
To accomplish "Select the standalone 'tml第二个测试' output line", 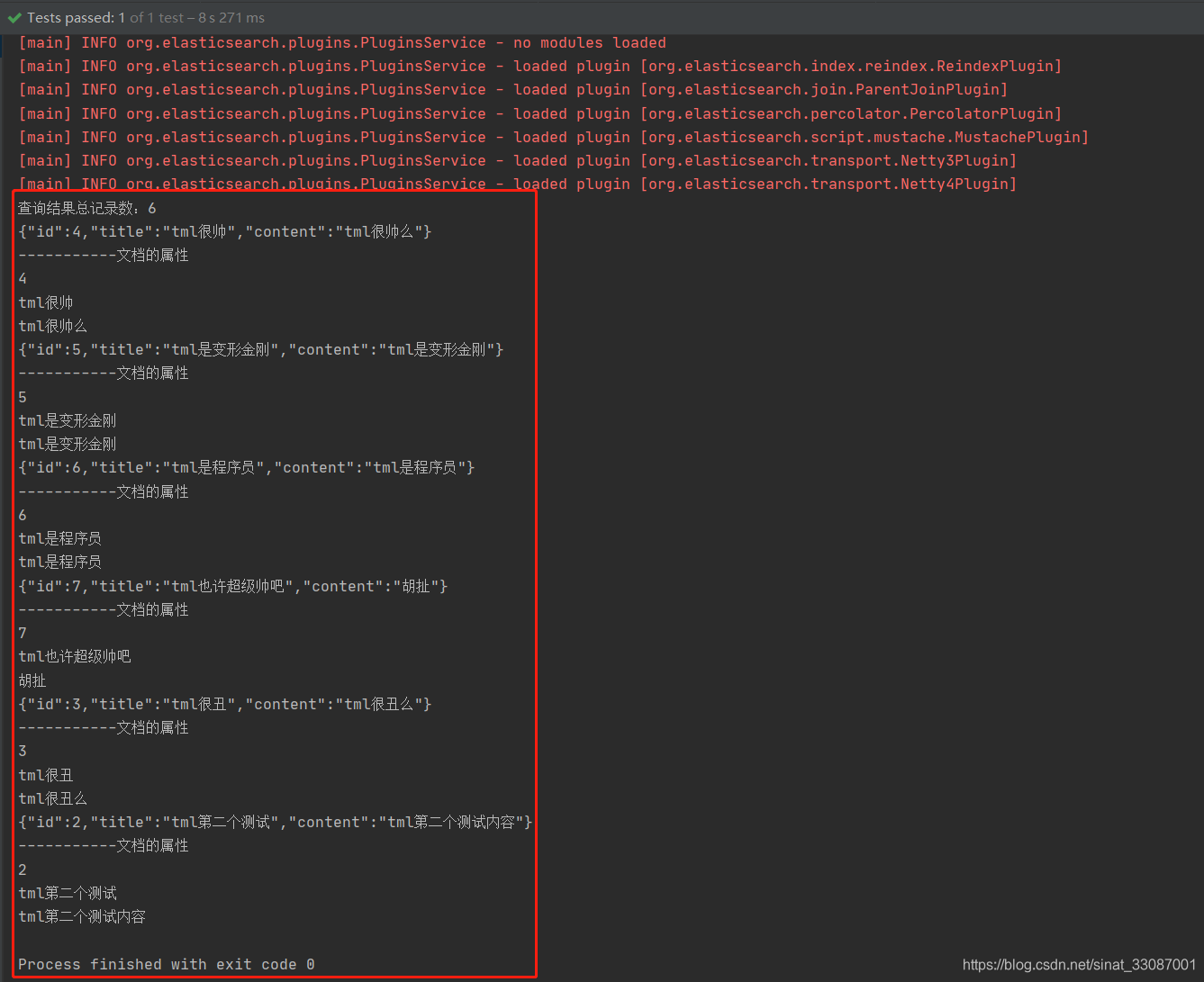I will pyautogui.click(x=68, y=893).
